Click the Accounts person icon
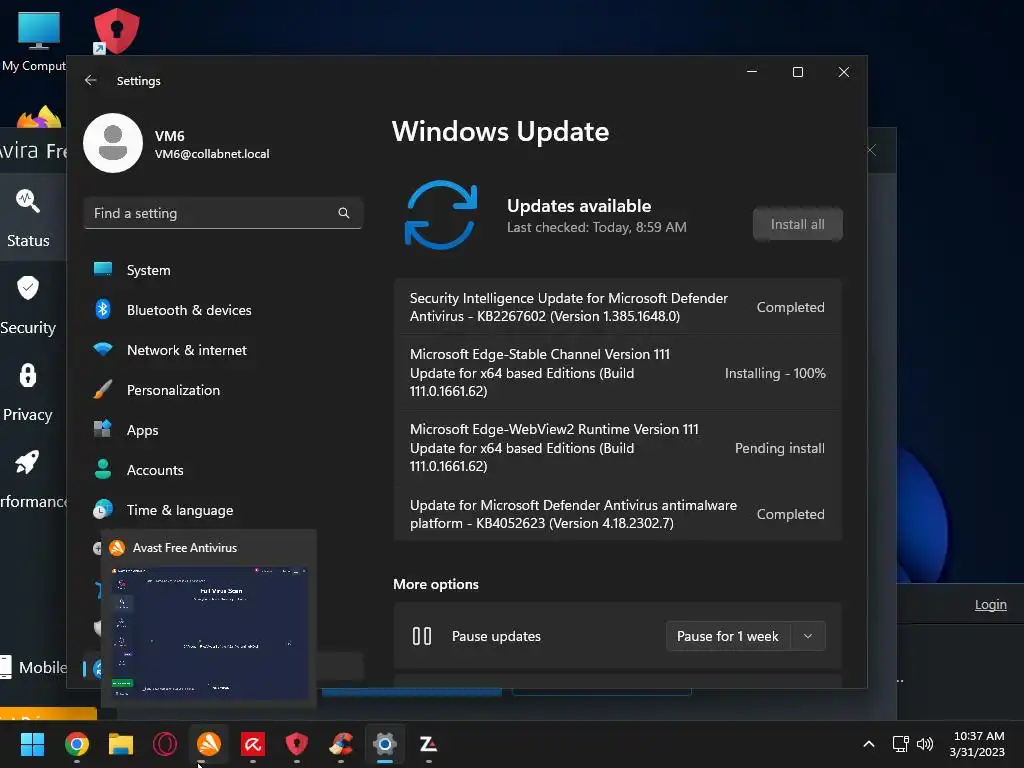 (103, 469)
